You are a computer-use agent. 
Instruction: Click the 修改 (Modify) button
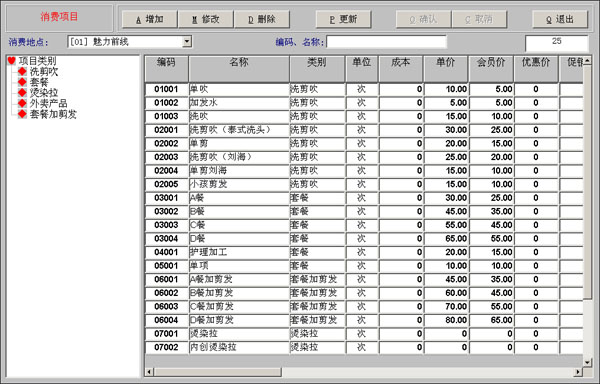[206, 19]
